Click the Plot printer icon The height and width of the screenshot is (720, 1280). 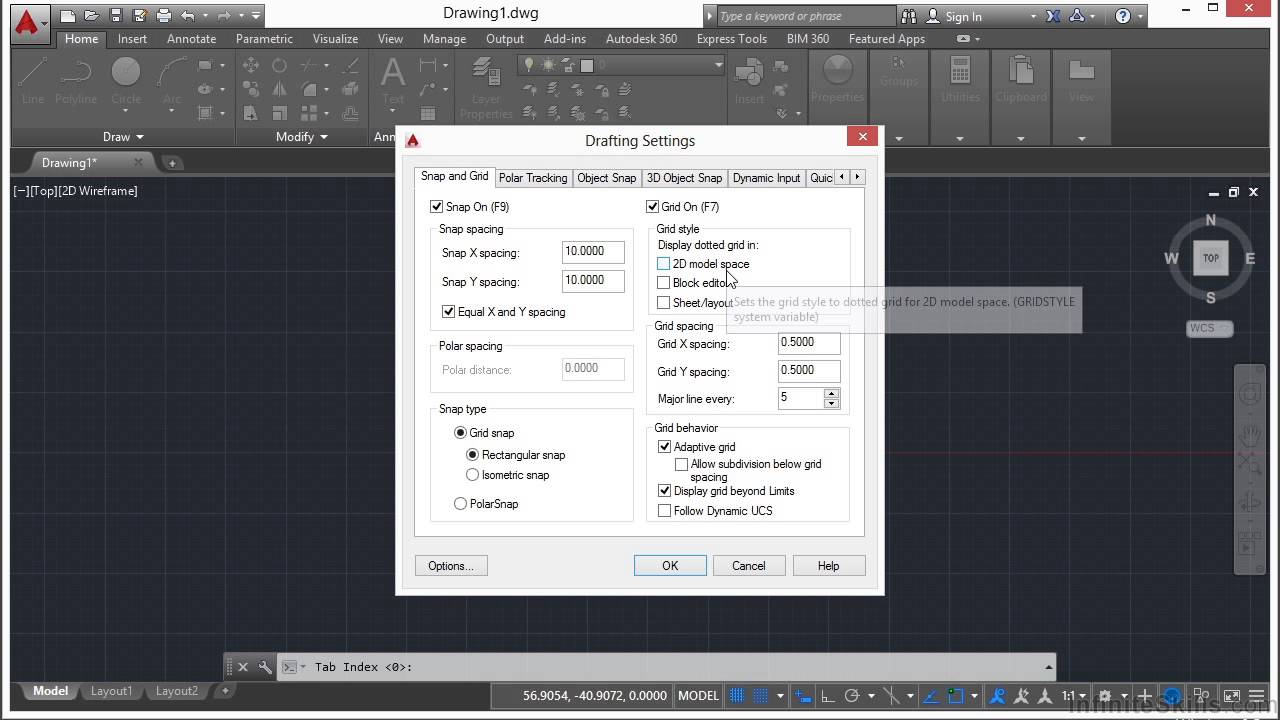click(164, 16)
